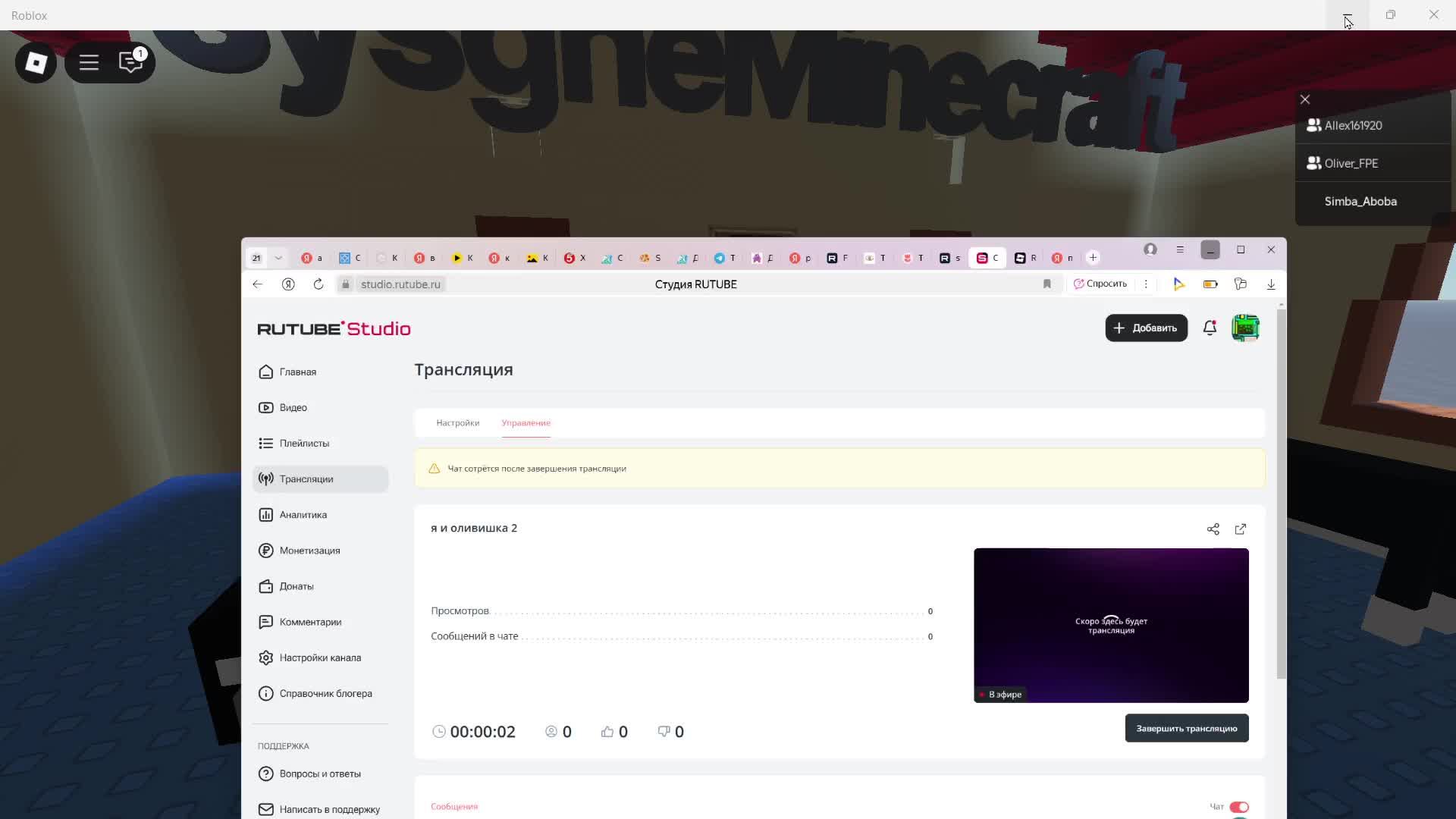The width and height of the screenshot is (1456, 819).
Task: Open the Roblox logo menu
Action: pyautogui.click(x=36, y=62)
